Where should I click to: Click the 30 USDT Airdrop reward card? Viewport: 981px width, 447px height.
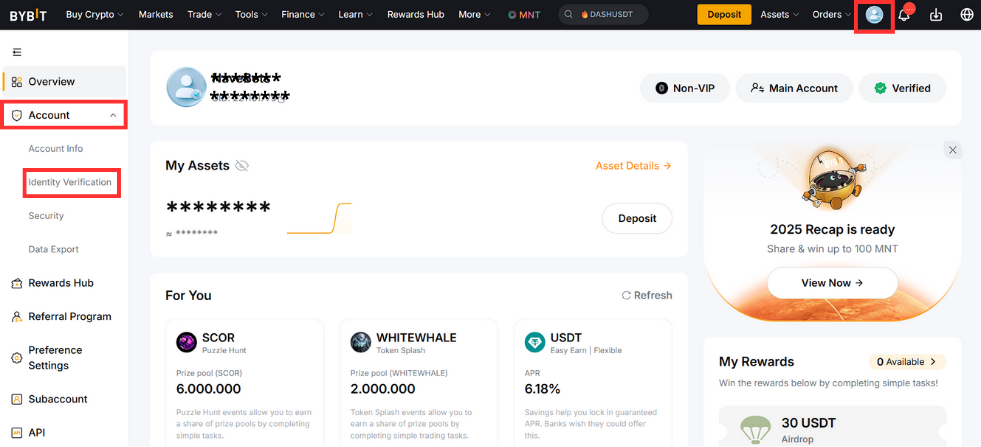tap(832, 426)
